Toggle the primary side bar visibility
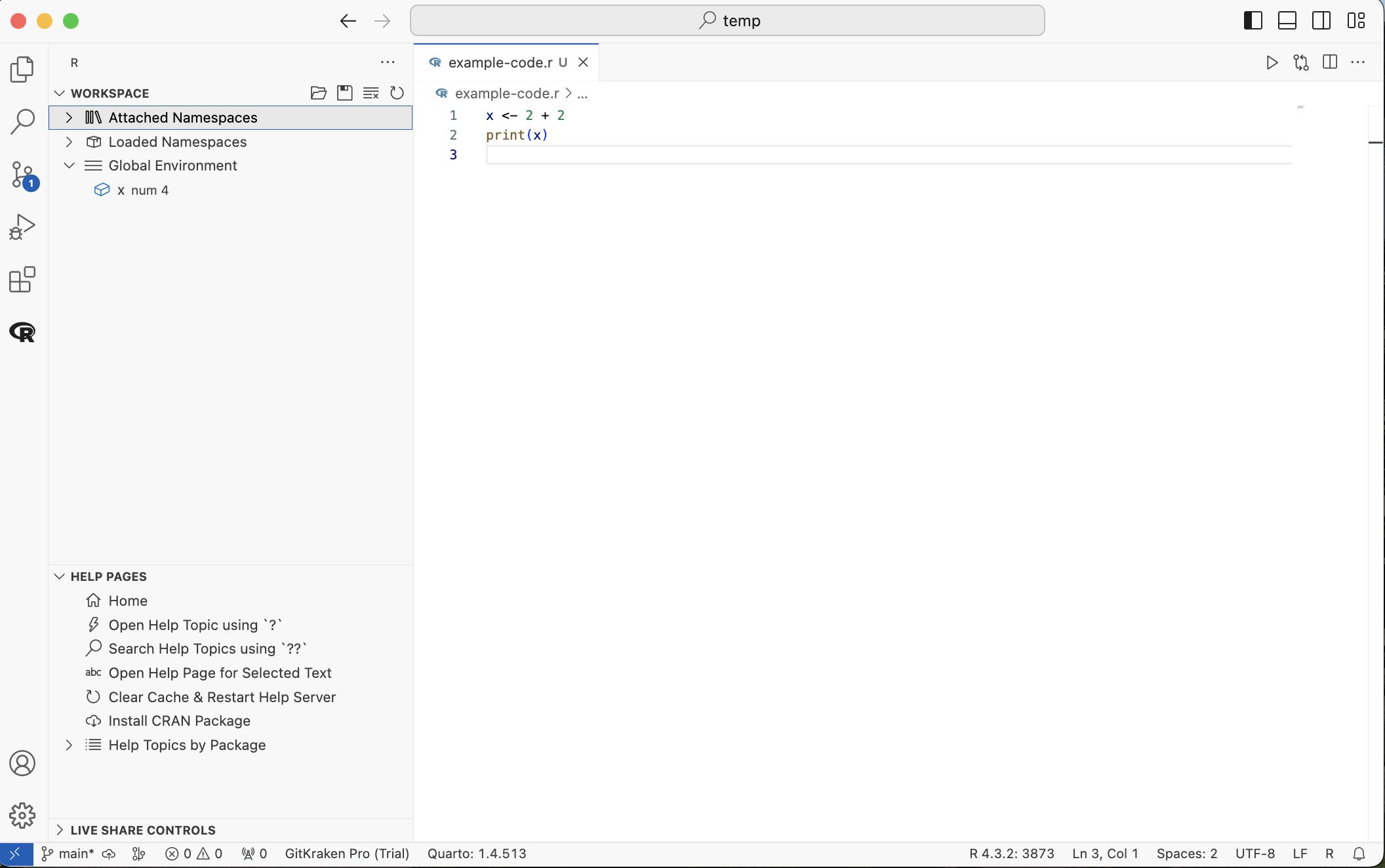This screenshot has width=1385, height=868. (x=1253, y=21)
